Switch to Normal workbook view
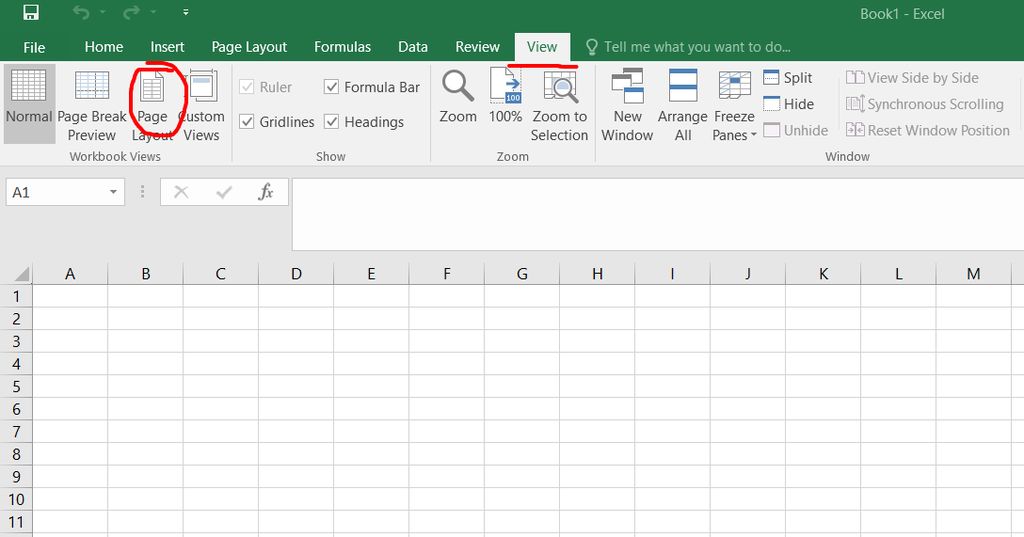This screenshot has height=537, width=1024. 29,100
